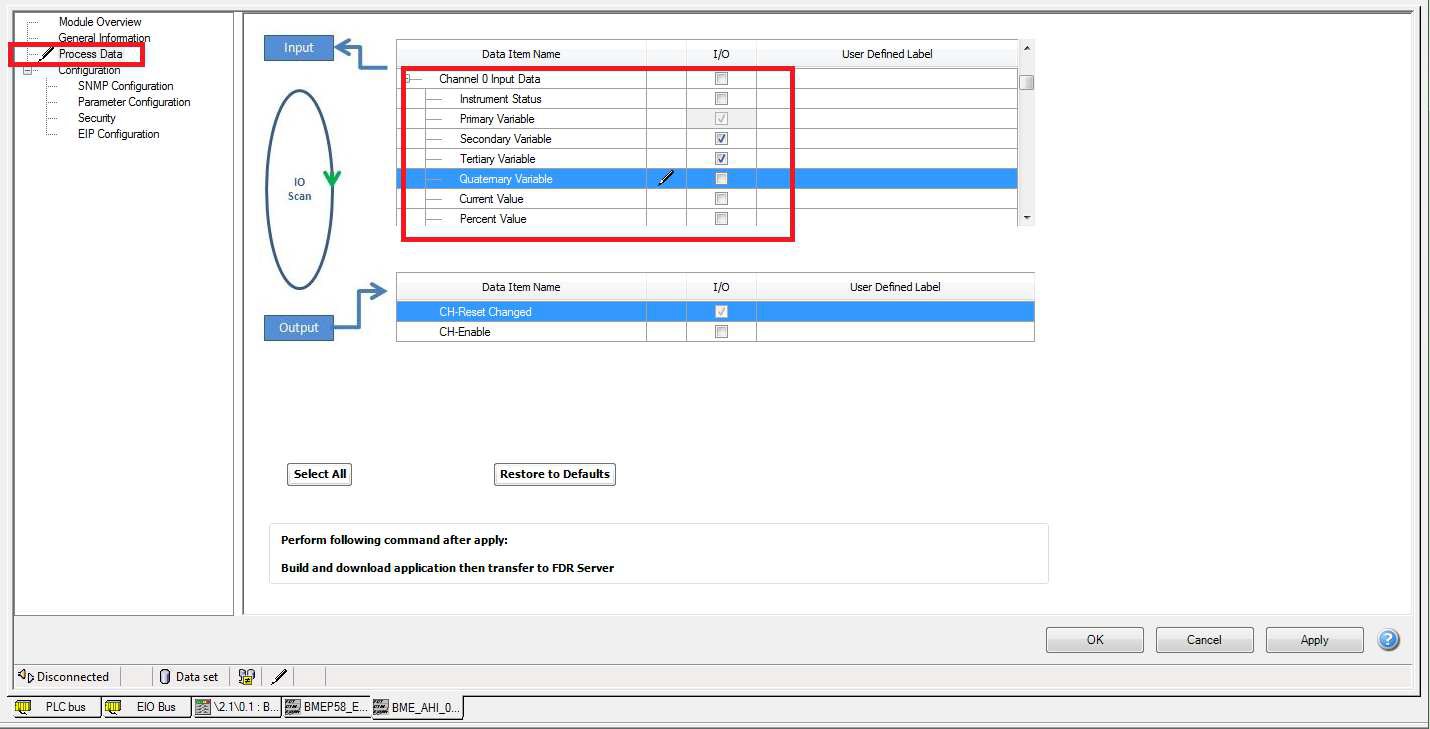This screenshot has width=1430, height=729.
Task: Select Process Data in the tree
Action: [90, 54]
